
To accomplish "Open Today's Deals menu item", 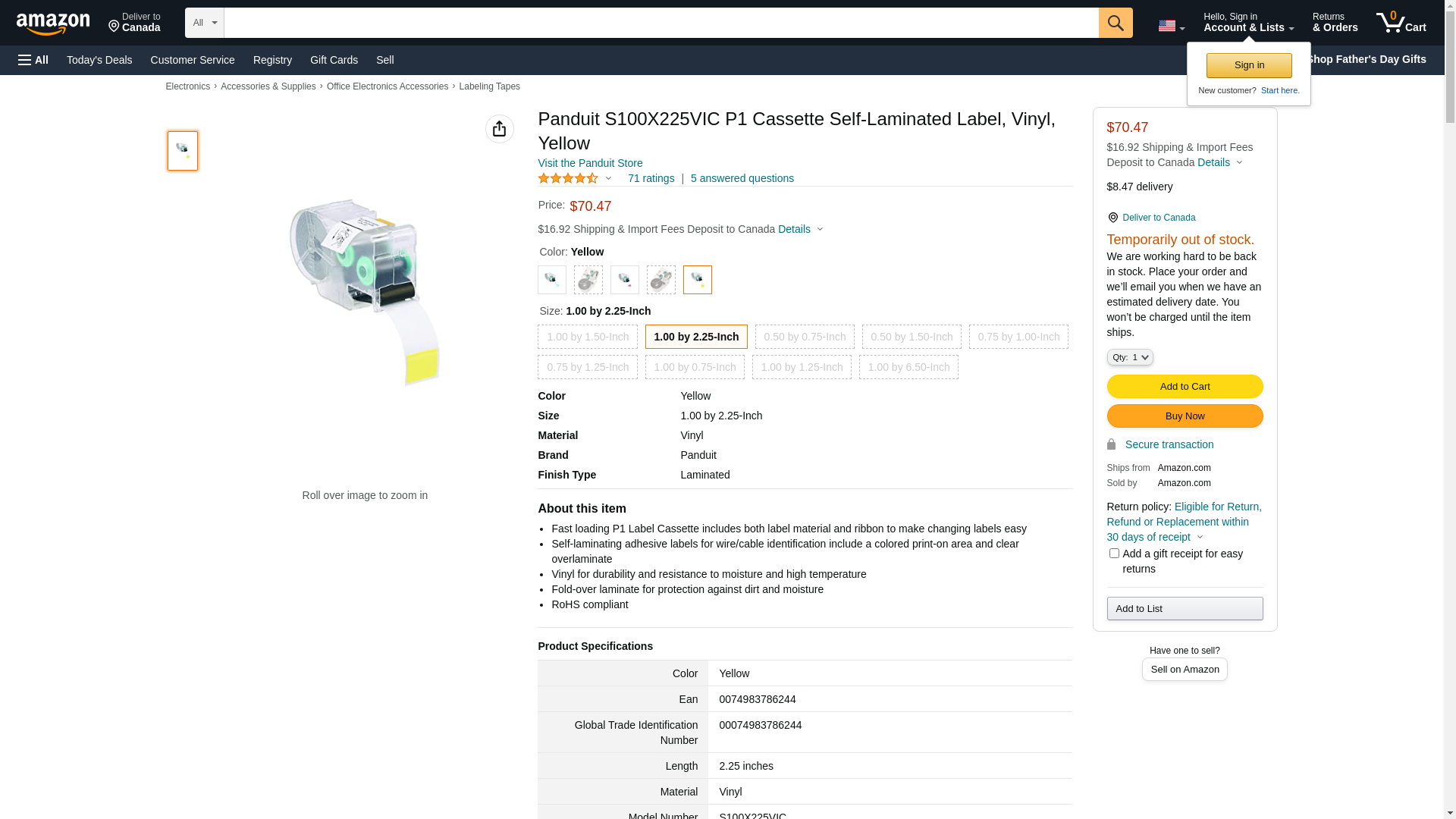I will 99,60.
